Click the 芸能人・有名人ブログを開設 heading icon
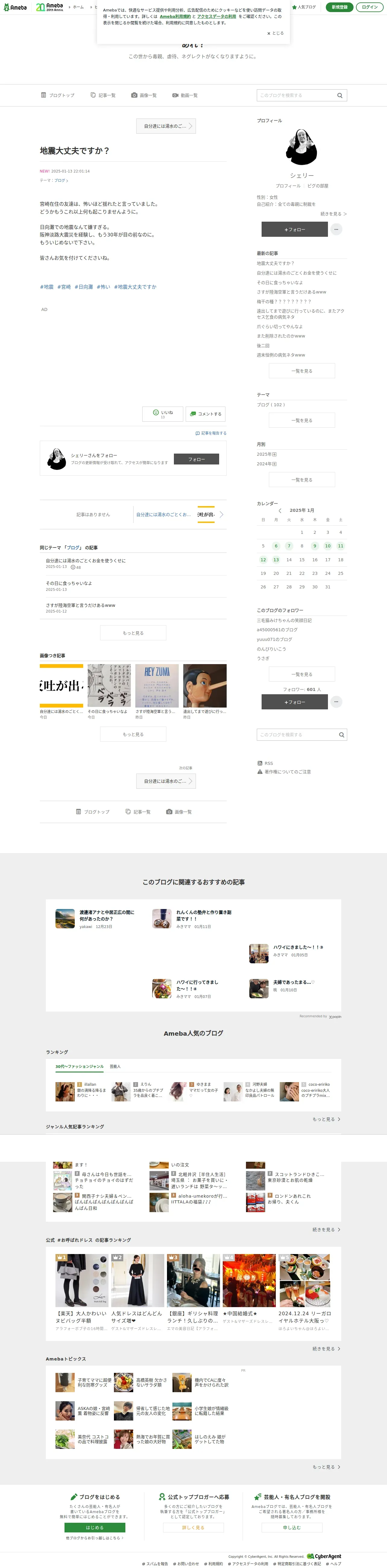This screenshot has width=387, height=1568. (x=257, y=1497)
